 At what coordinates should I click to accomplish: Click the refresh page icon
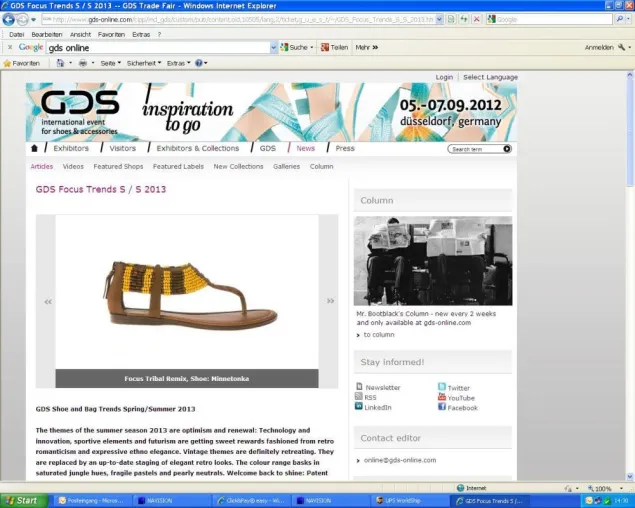(x=464, y=19)
